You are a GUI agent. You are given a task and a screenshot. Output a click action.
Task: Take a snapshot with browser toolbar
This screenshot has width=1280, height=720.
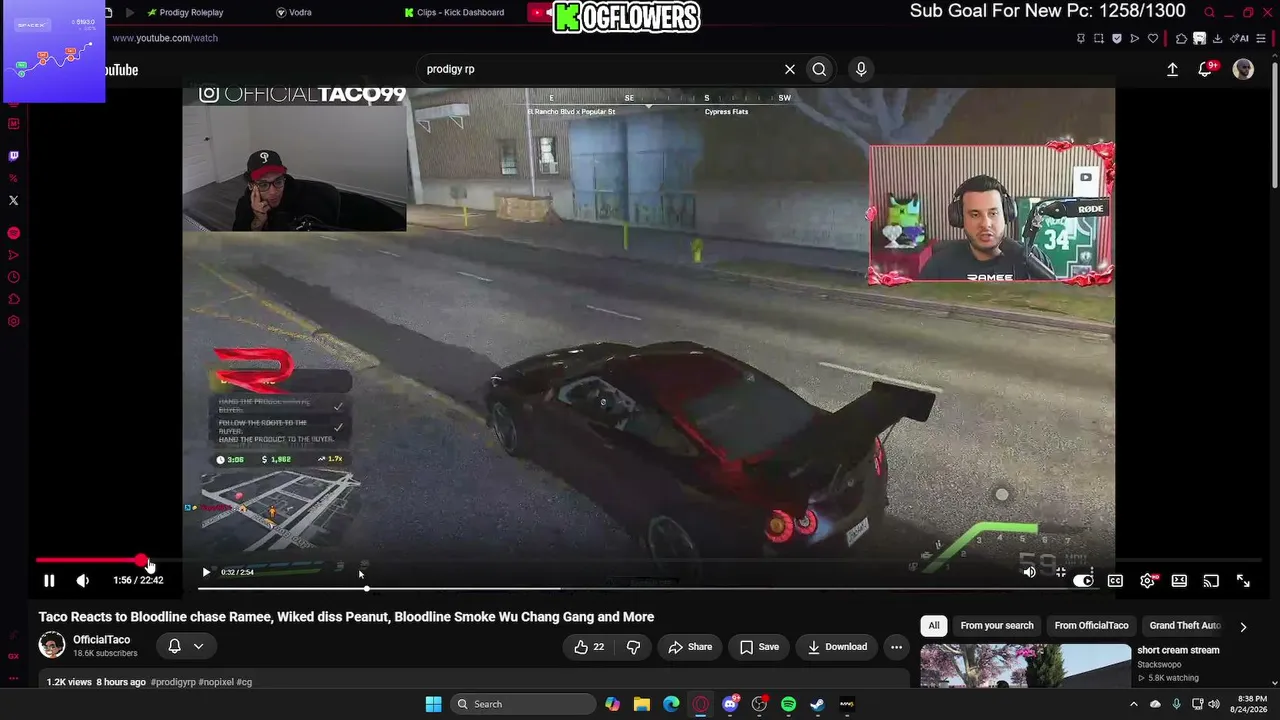1098,38
